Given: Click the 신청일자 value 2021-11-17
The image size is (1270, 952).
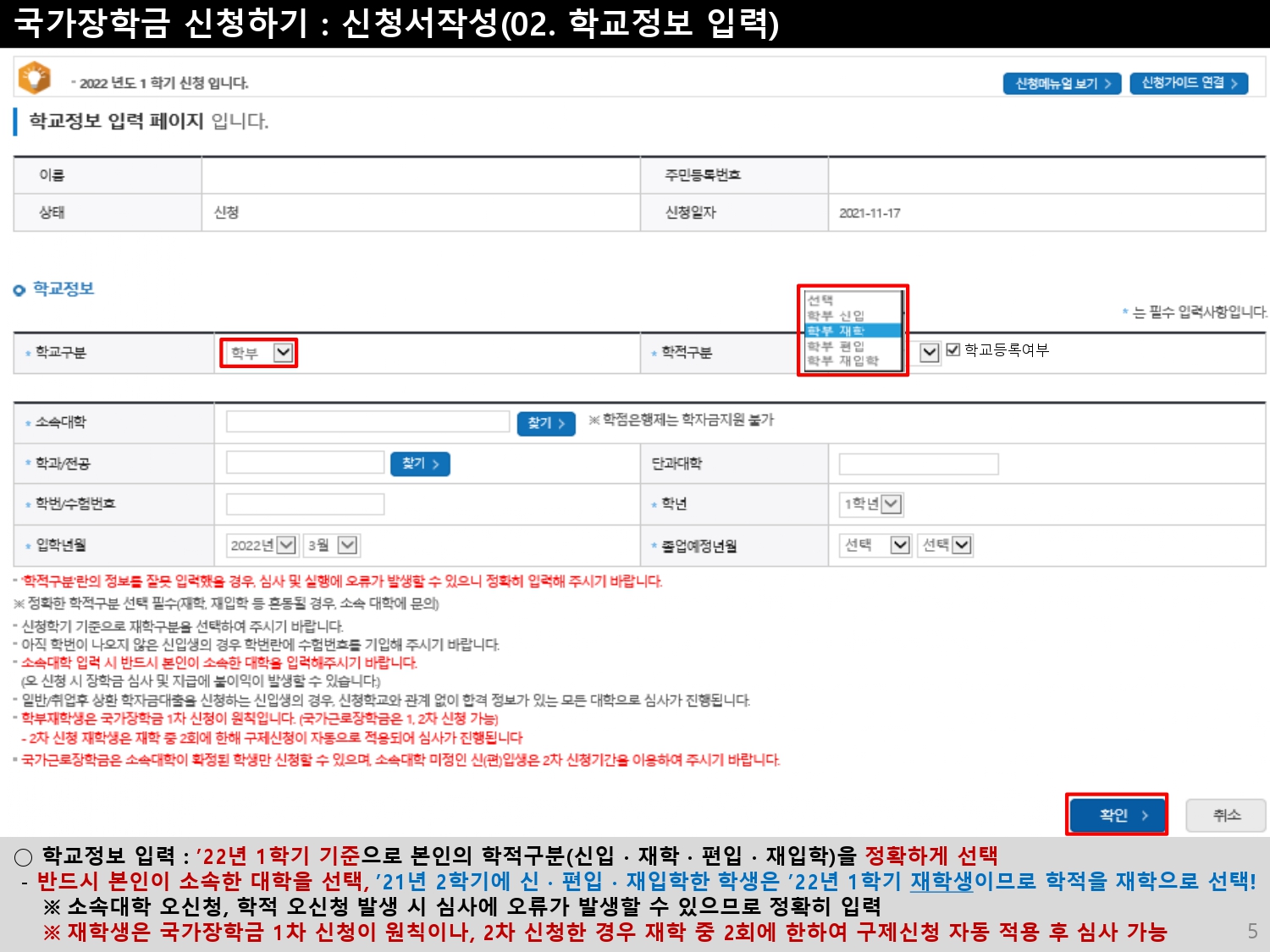Looking at the screenshot, I should pyautogui.click(x=870, y=213).
